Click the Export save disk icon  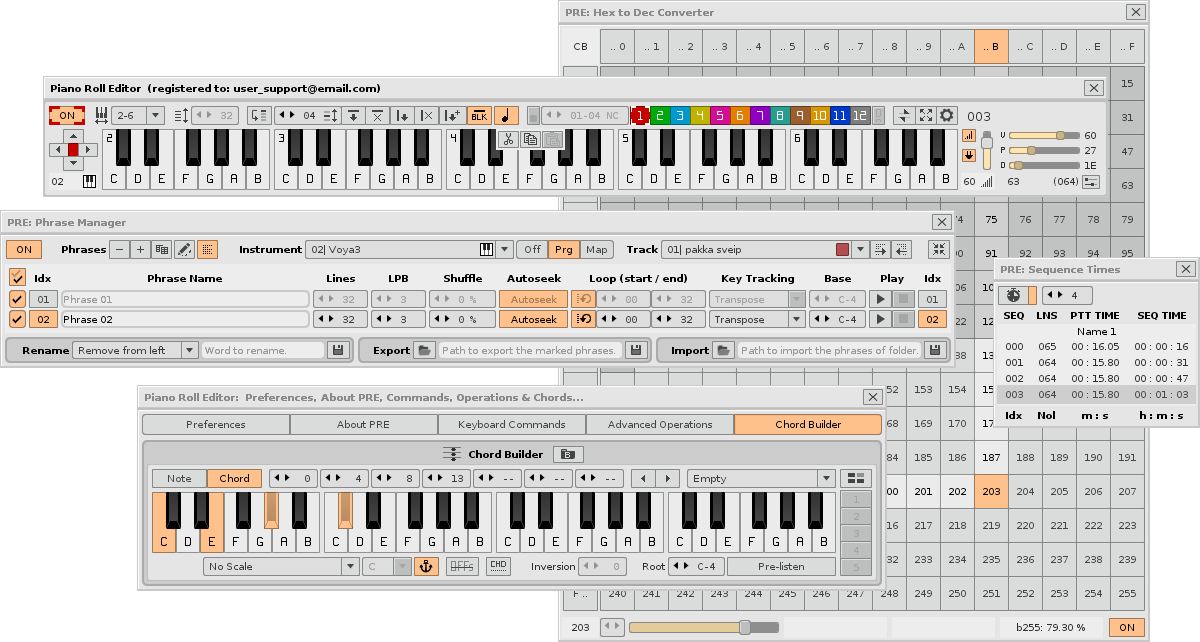(x=634, y=351)
